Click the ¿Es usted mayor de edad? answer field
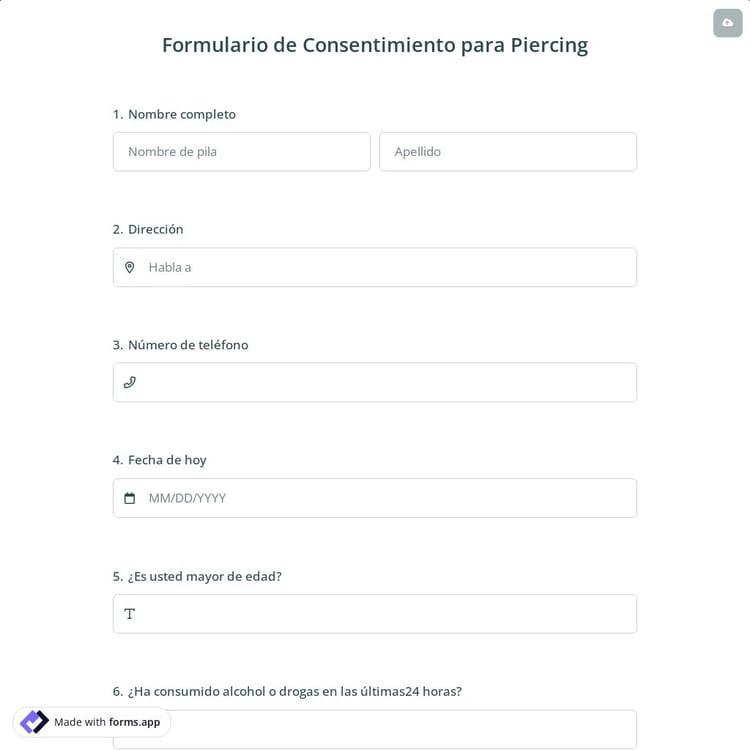Image resolution: width=750 pixels, height=750 pixels. 385,614
